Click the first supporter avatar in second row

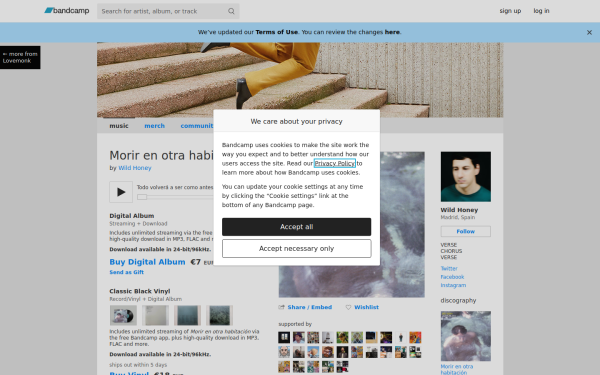pyautogui.click(x=284, y=352)
